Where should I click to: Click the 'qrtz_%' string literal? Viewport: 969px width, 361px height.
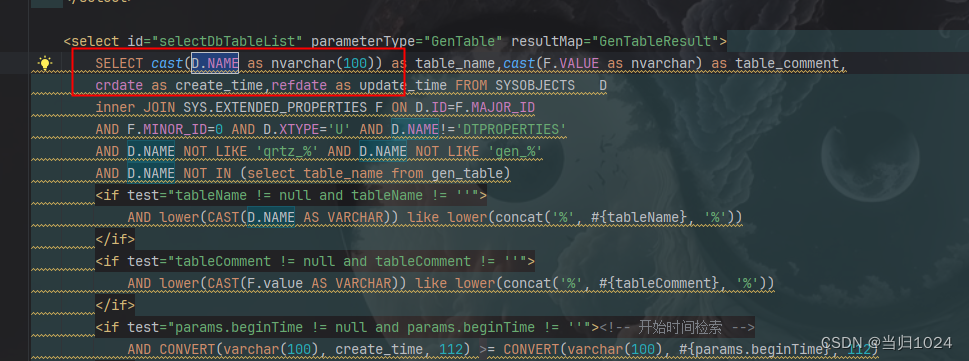click(x=287, y=151)
